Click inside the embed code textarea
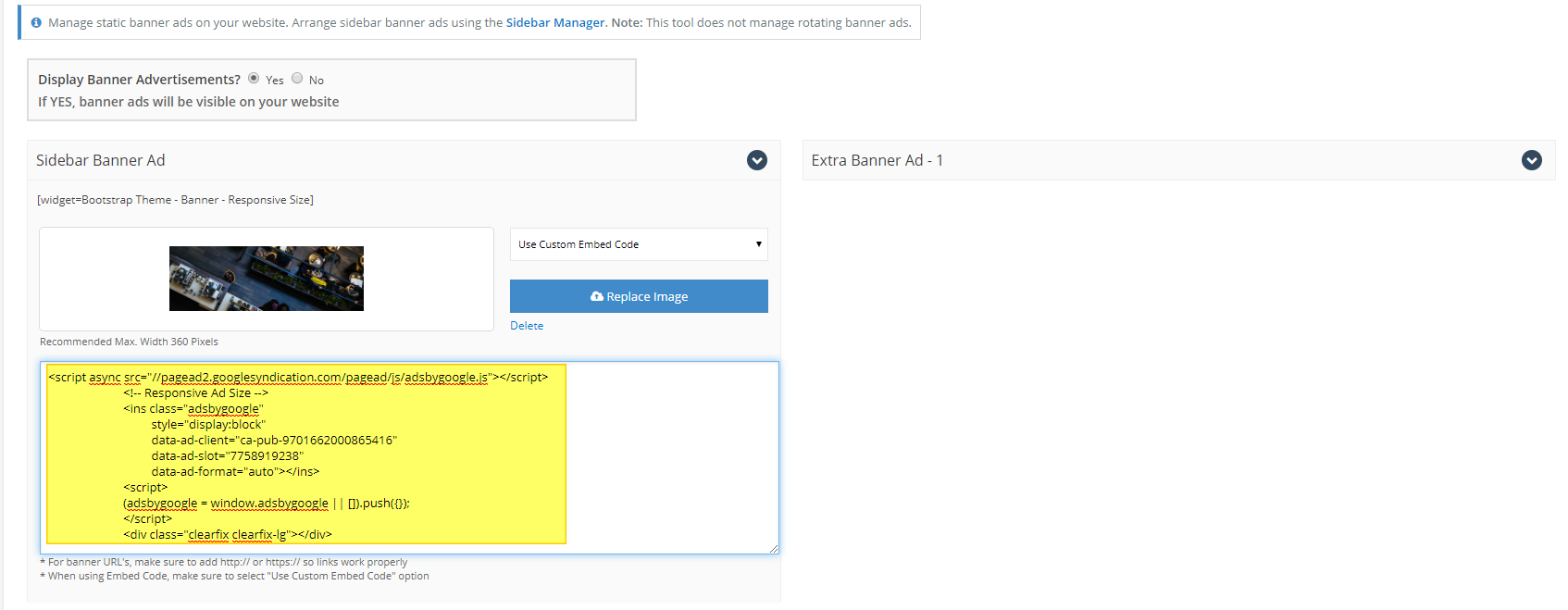 coord(409,457)
